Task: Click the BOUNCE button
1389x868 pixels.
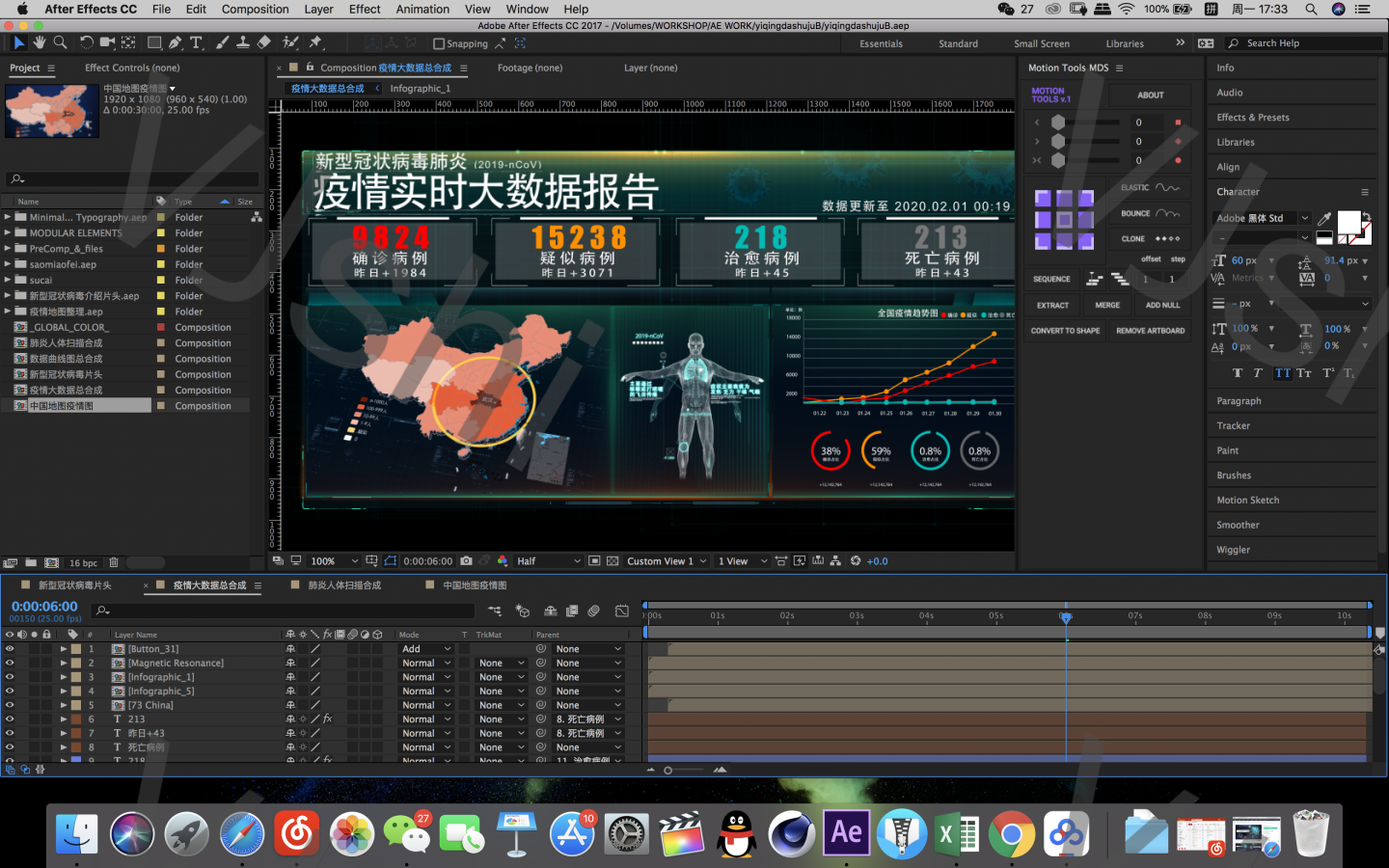Action: coord(1150,213)
